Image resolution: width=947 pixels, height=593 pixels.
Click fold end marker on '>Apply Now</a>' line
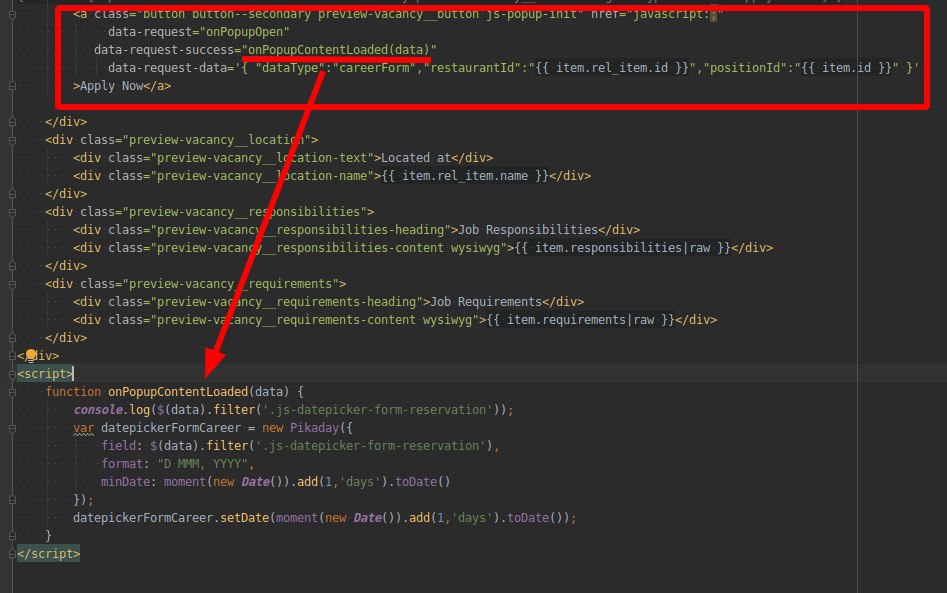[x=12, y=86]
